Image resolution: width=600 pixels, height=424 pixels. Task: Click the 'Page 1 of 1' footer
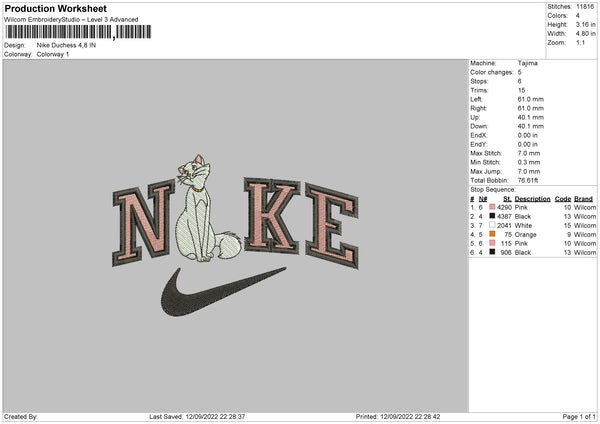579,417
